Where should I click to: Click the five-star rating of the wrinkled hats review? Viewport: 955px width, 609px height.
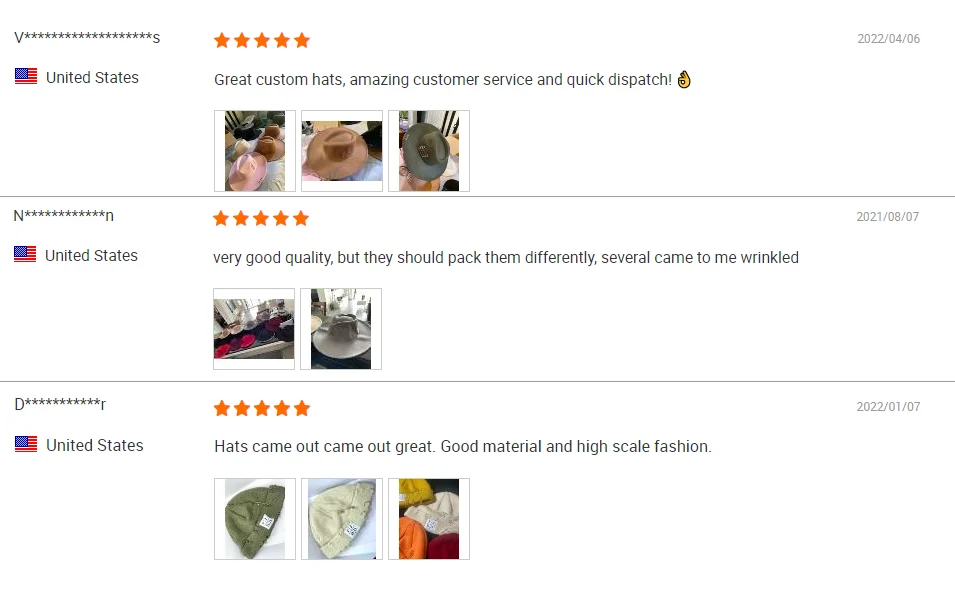click(x=261, y=219)
